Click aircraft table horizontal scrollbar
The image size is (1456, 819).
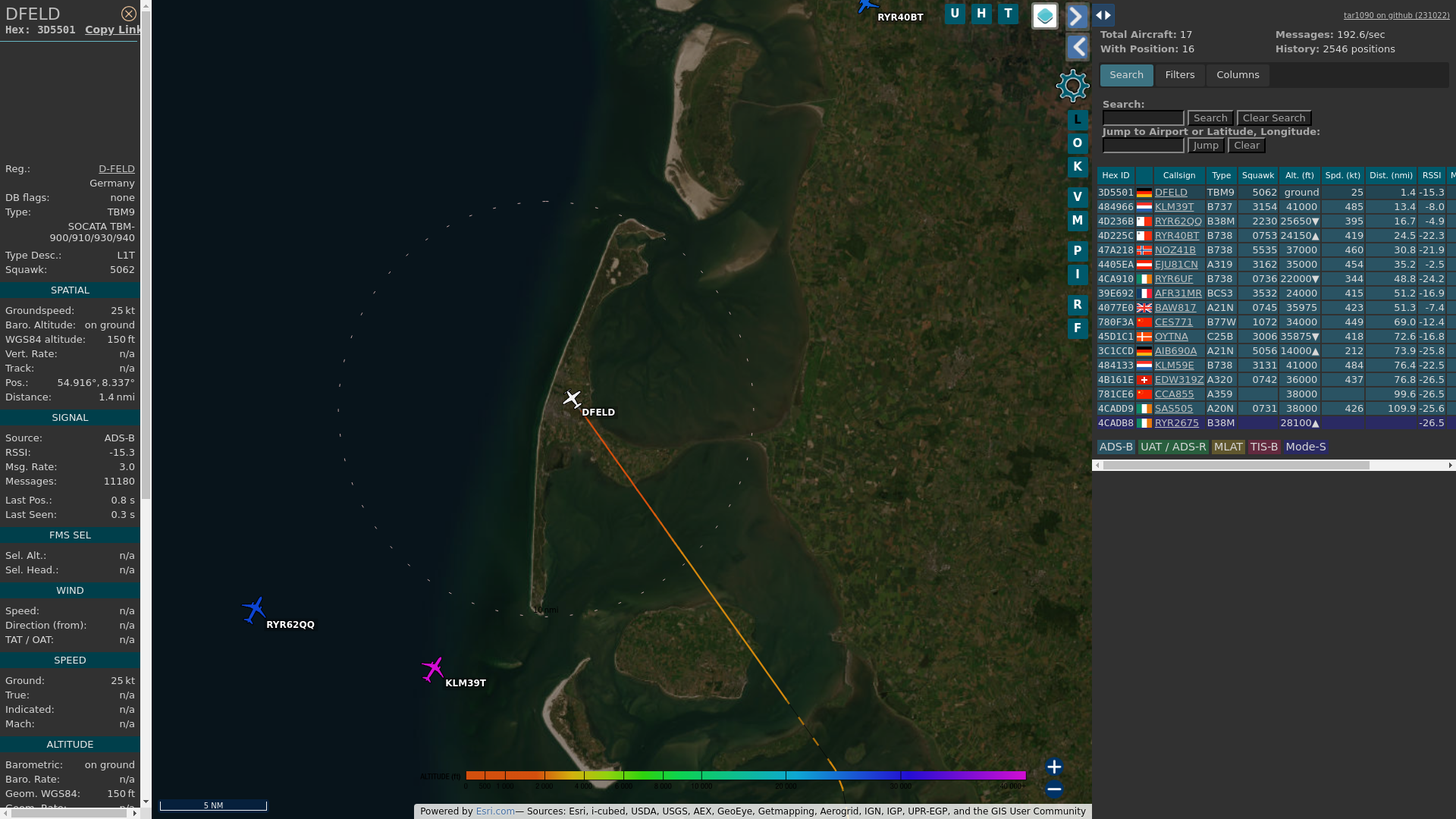point(1236,466)
